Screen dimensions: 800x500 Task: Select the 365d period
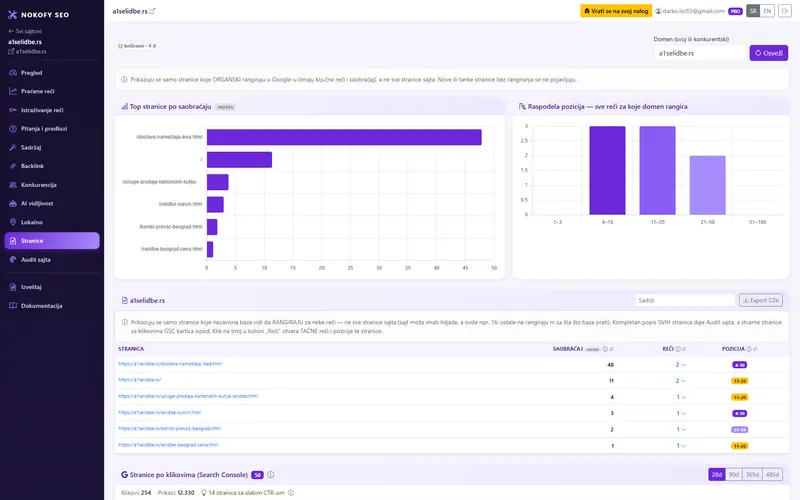(x=752, y=475)
